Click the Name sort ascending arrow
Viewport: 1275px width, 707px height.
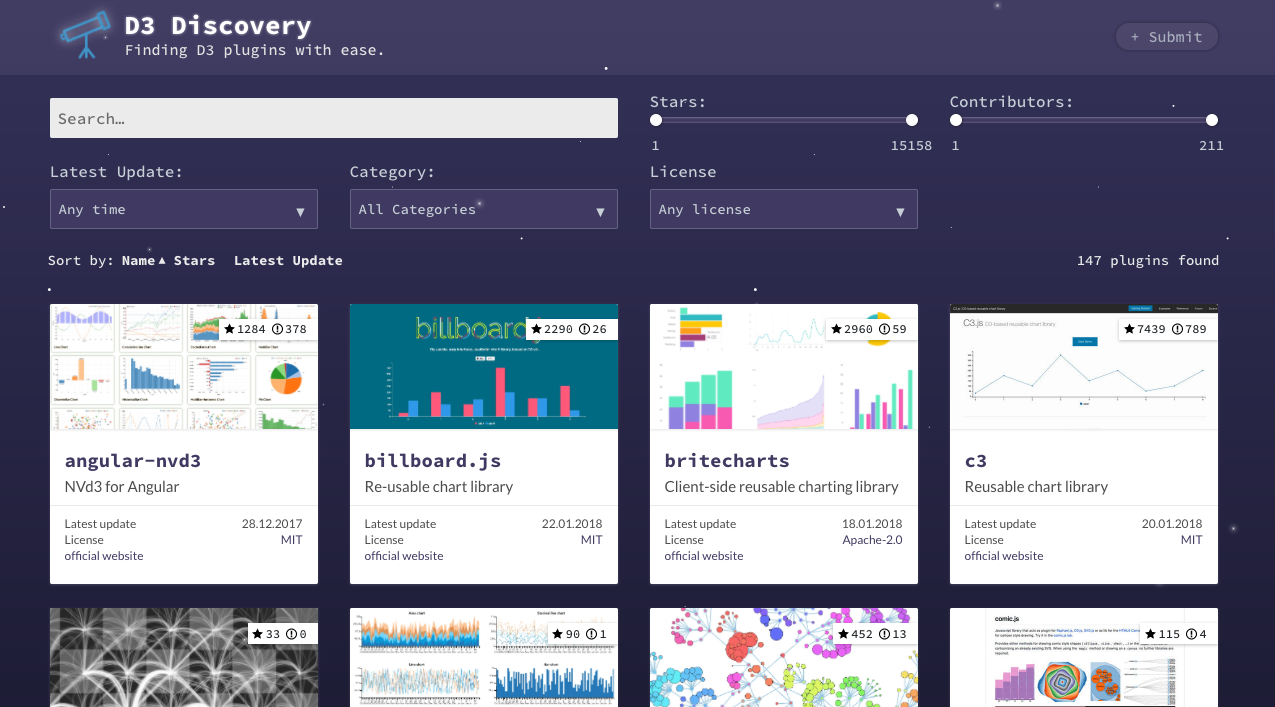pyautogui.click(x=162, y=261)
